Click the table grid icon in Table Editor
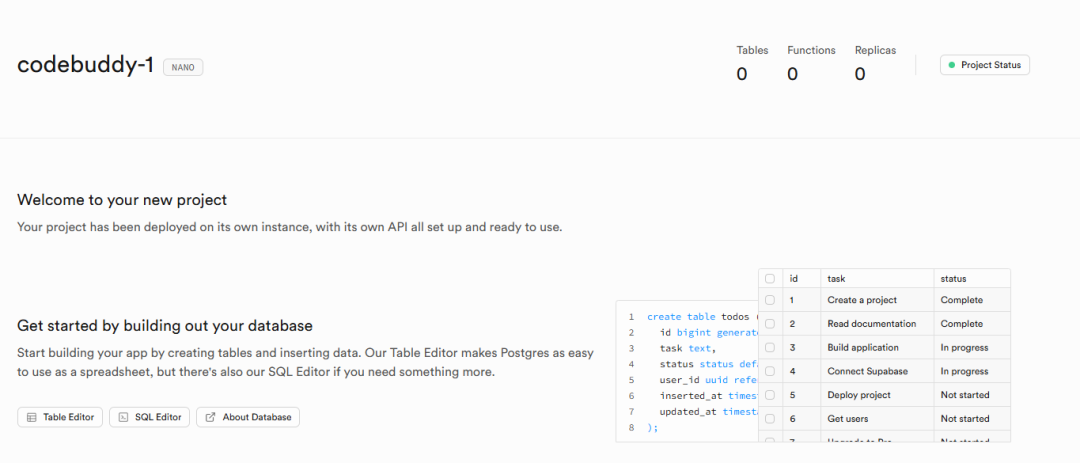 pos(32,417)
